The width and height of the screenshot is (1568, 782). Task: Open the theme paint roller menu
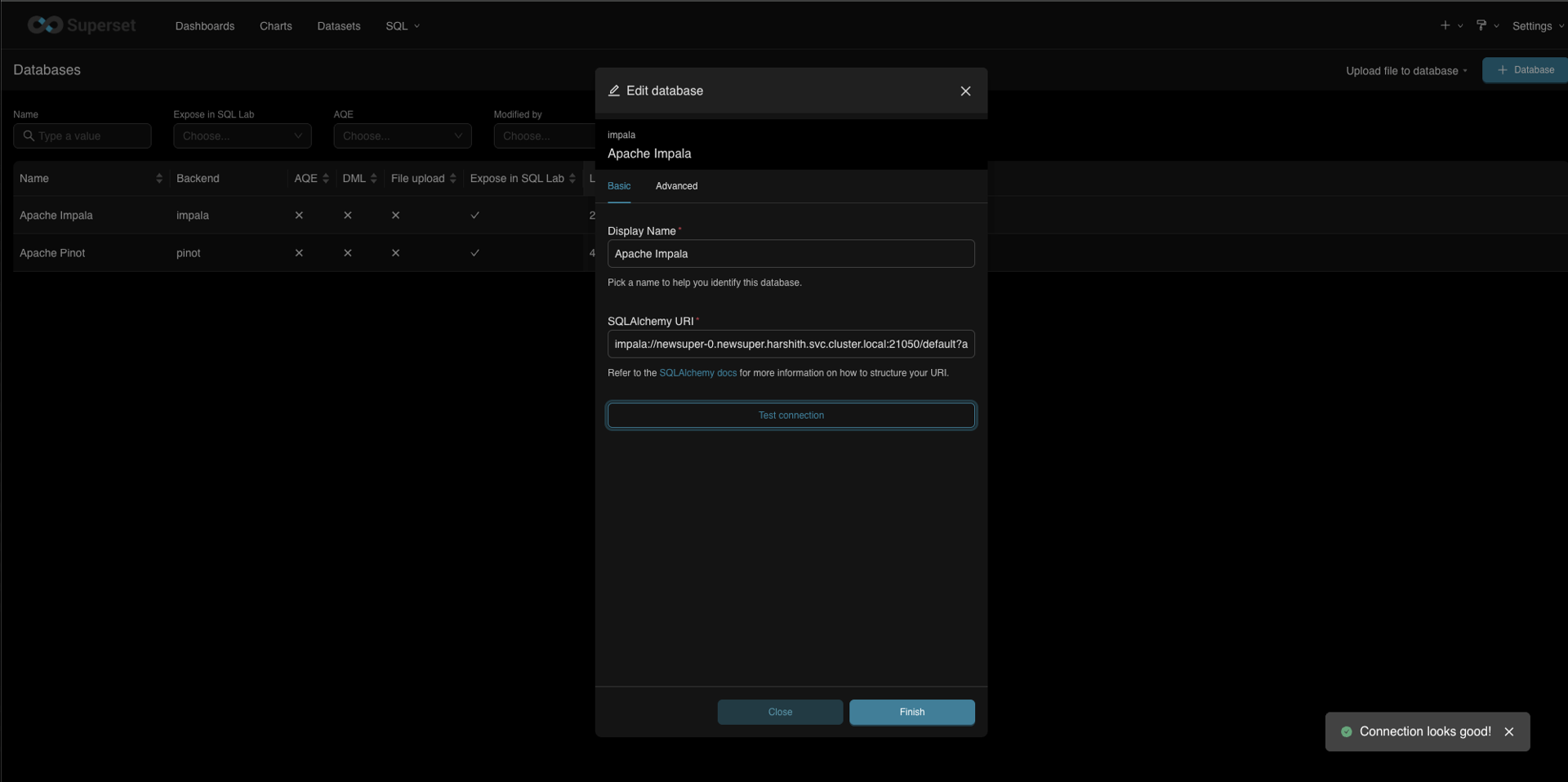click(x=1486, y=25)
